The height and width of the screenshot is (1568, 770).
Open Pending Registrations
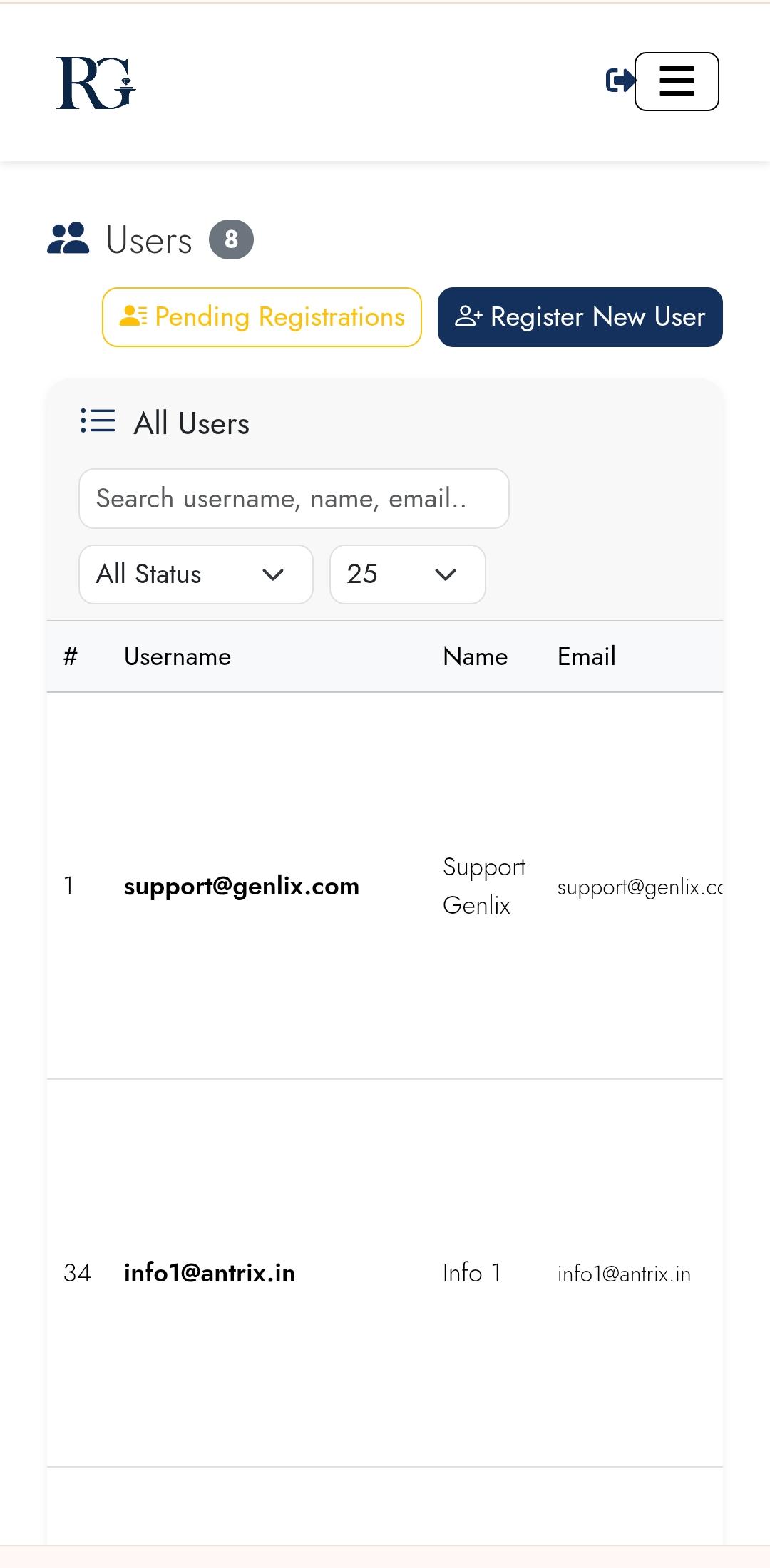tap(262, 317)
